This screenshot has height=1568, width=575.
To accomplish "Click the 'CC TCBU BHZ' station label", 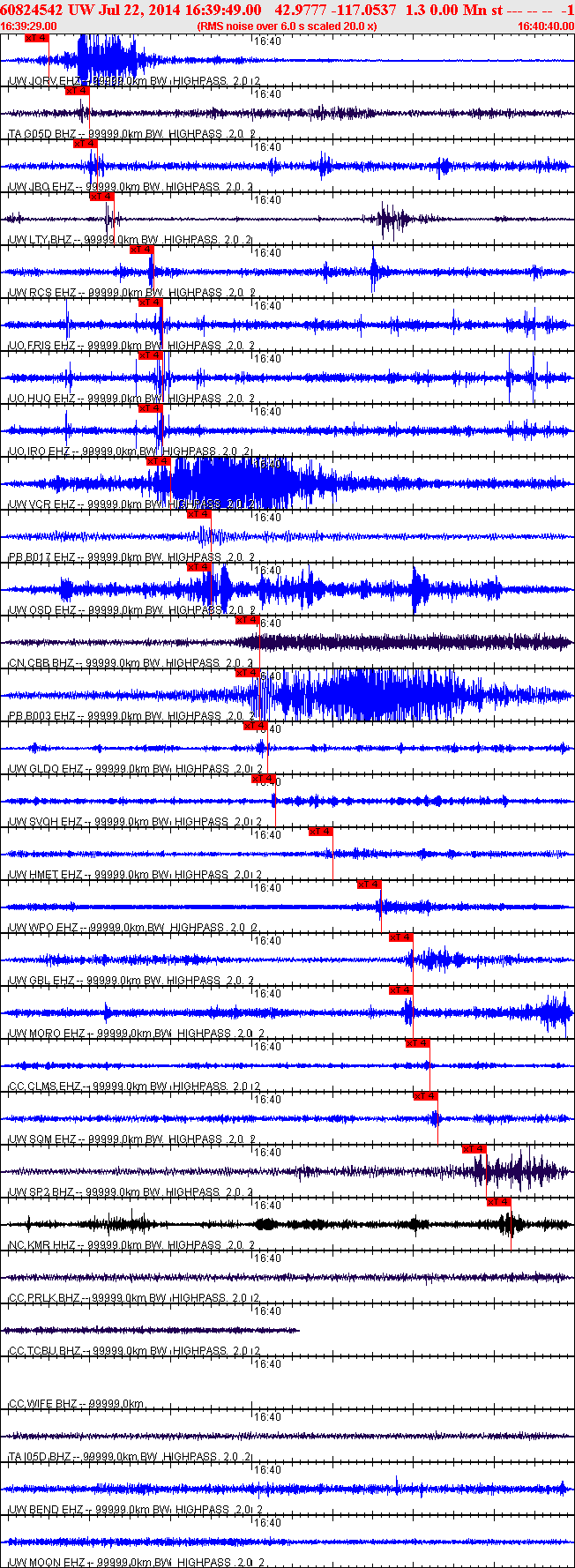I will point(45,1351).
